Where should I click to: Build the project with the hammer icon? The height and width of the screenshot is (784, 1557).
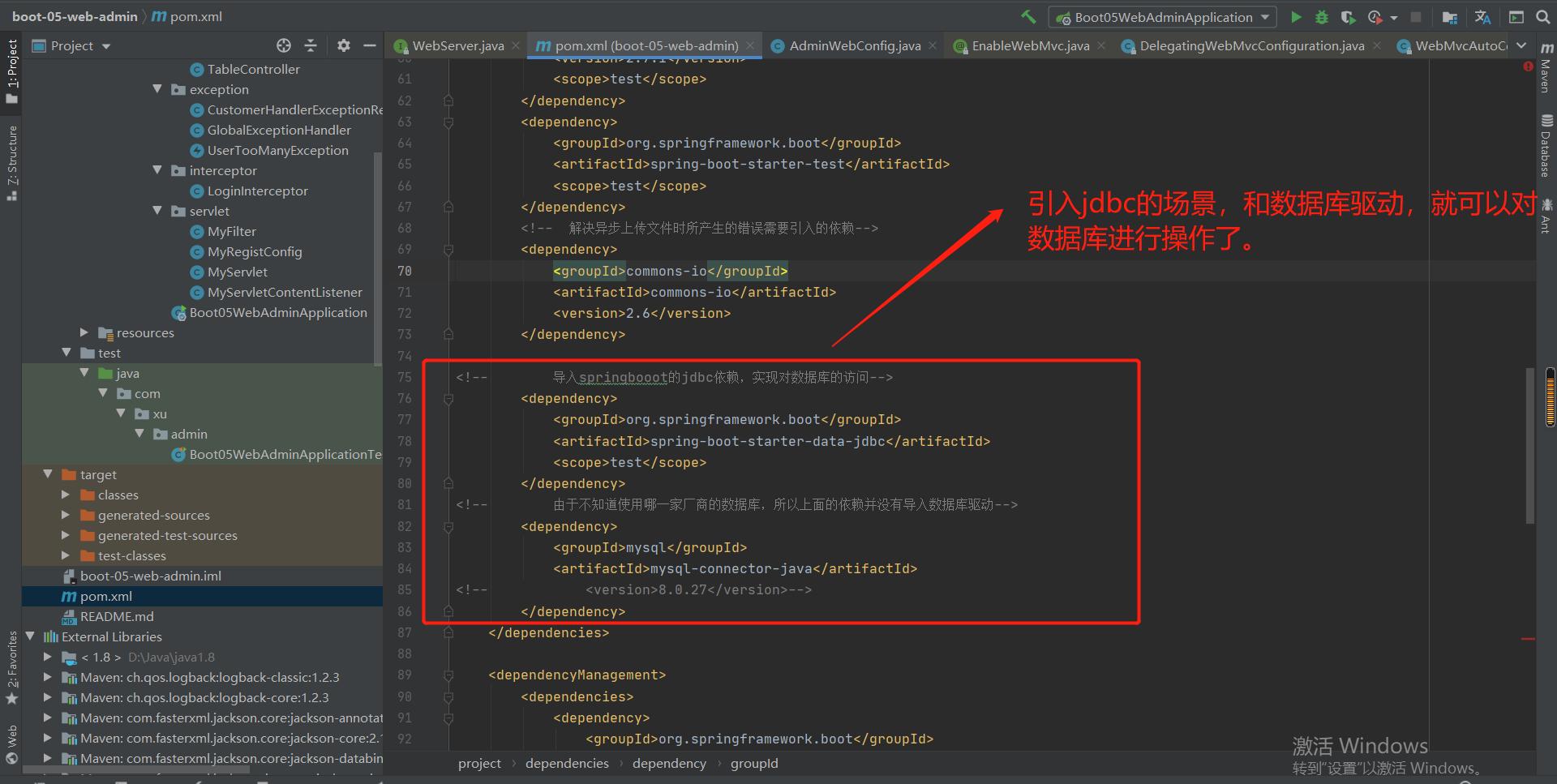(x=1028, y=16)
